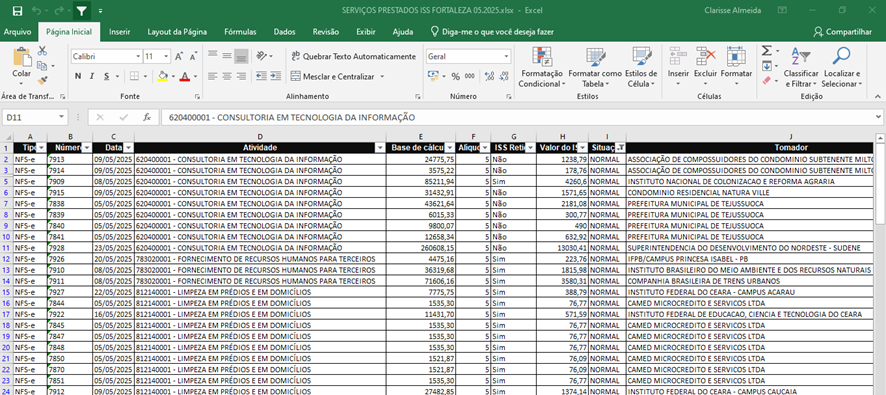Image resolution: width=886 pixels, height=395 pixels.
Task: Align text to the middle vertically
Action: click(227, 55)
